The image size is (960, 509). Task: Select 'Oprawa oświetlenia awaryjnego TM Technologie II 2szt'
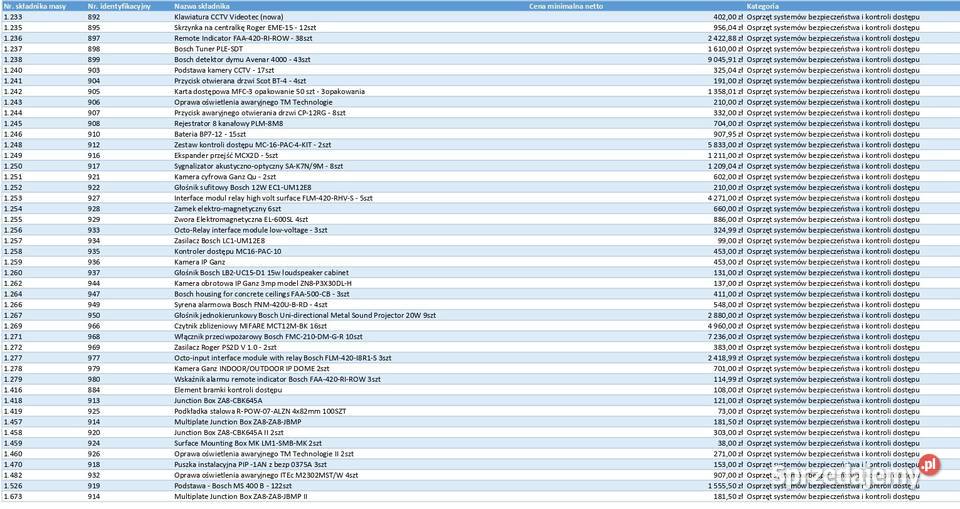click(x=264, y=454)
